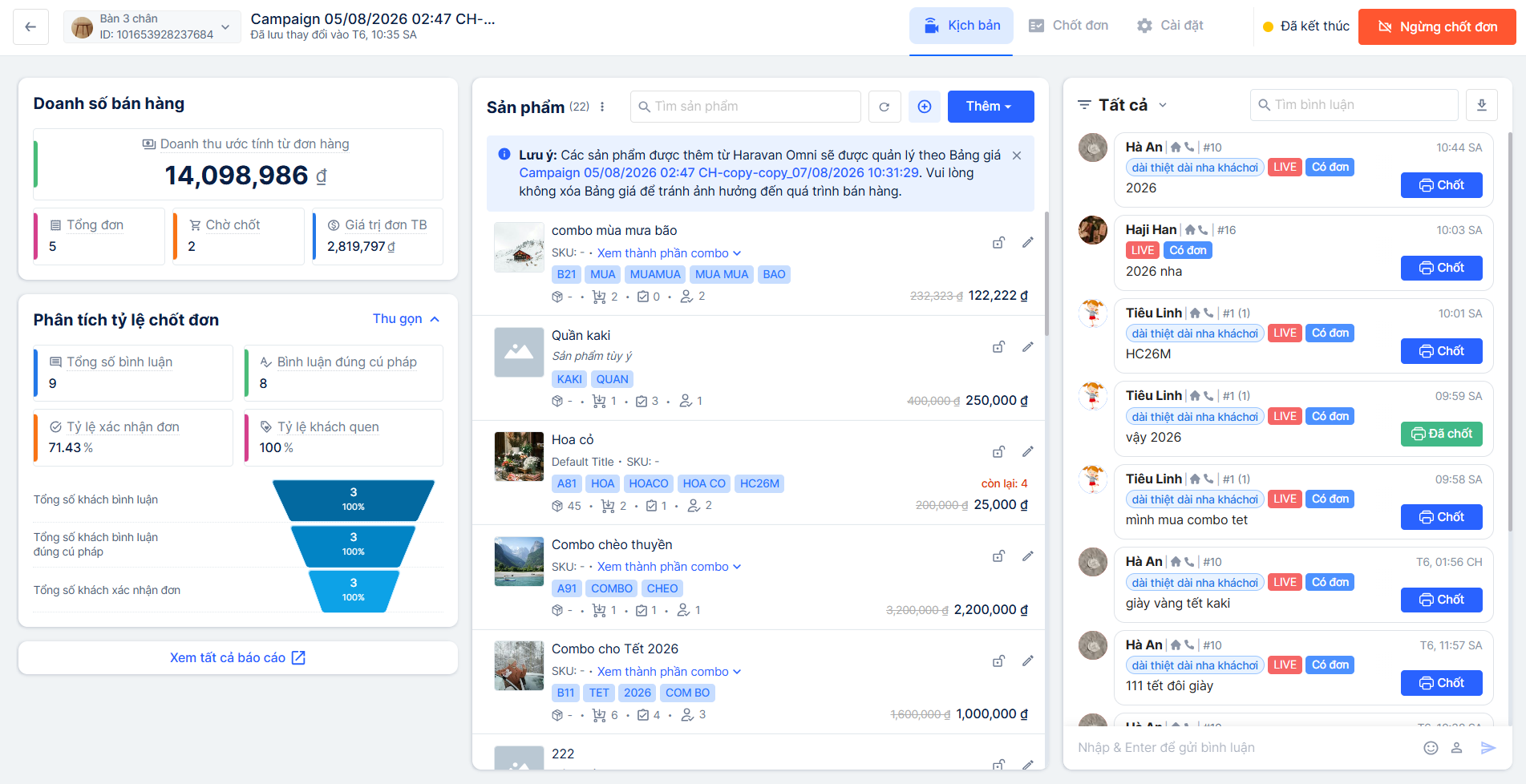Open the Bàn 3 chân page selector
Screen dimensions: 1526x784
click(x=152, y=26)
